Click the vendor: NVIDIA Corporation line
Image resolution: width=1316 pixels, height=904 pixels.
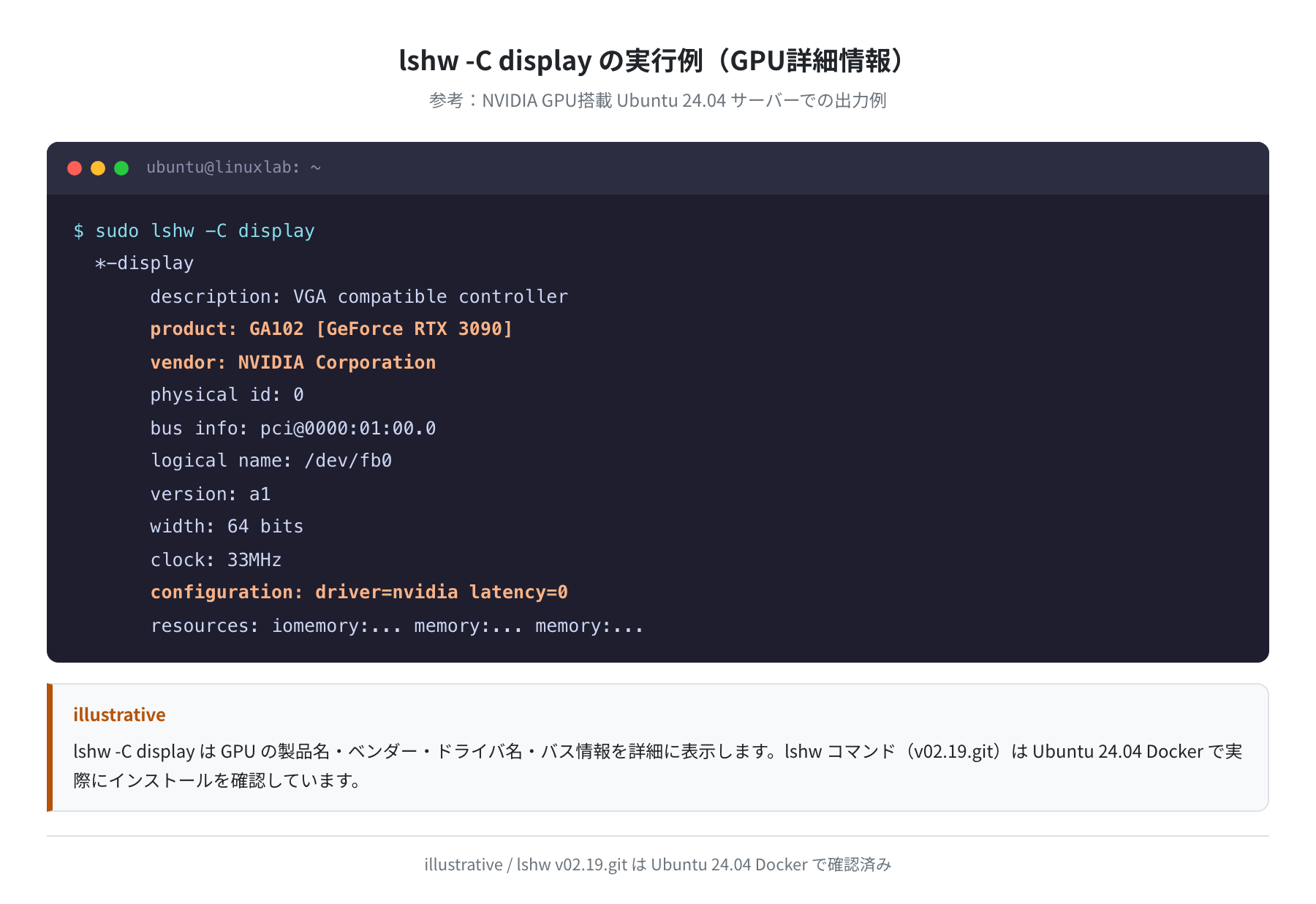click(293, 362)
